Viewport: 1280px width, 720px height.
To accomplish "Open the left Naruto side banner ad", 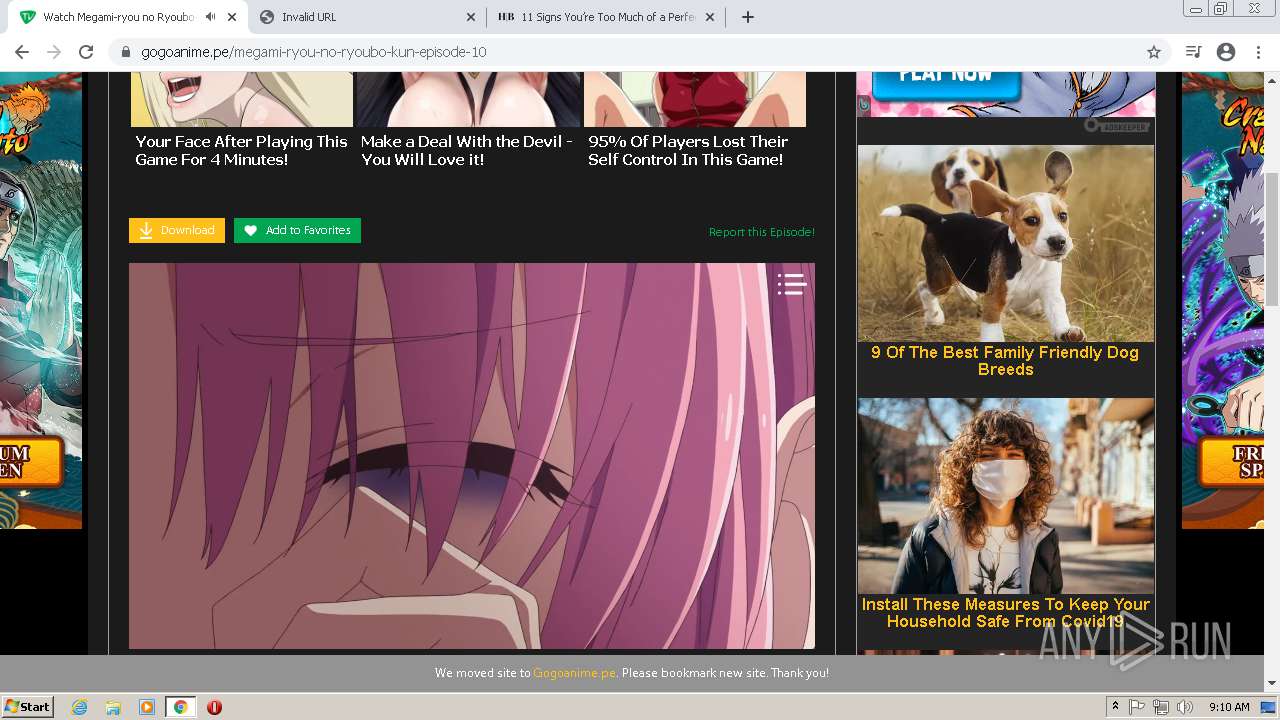I will pos(41,300).
